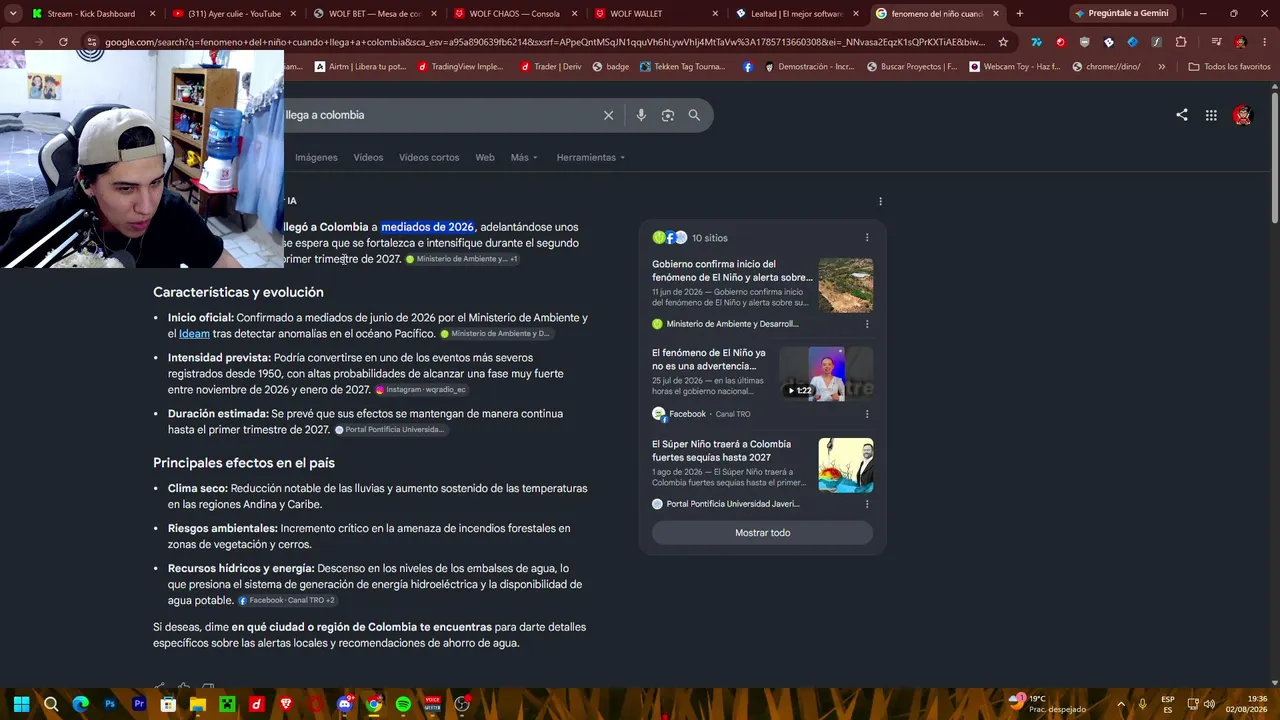Viewport: 1280px width, 720px height.
Task: Open a new browser tab
Action: coord(1019,14)
